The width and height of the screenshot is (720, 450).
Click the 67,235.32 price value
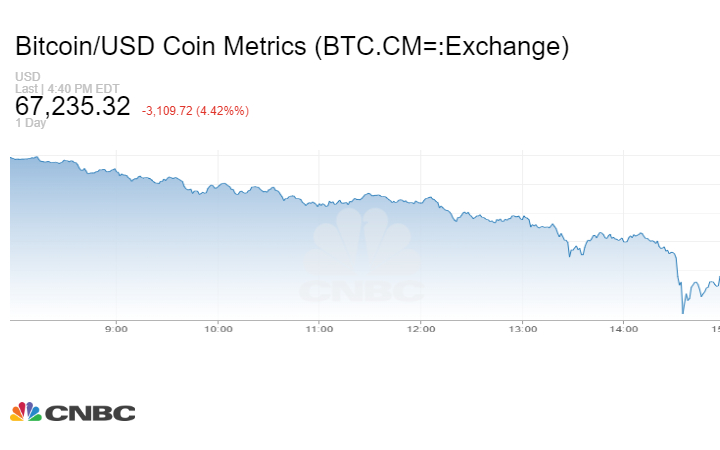coord(73,106)
